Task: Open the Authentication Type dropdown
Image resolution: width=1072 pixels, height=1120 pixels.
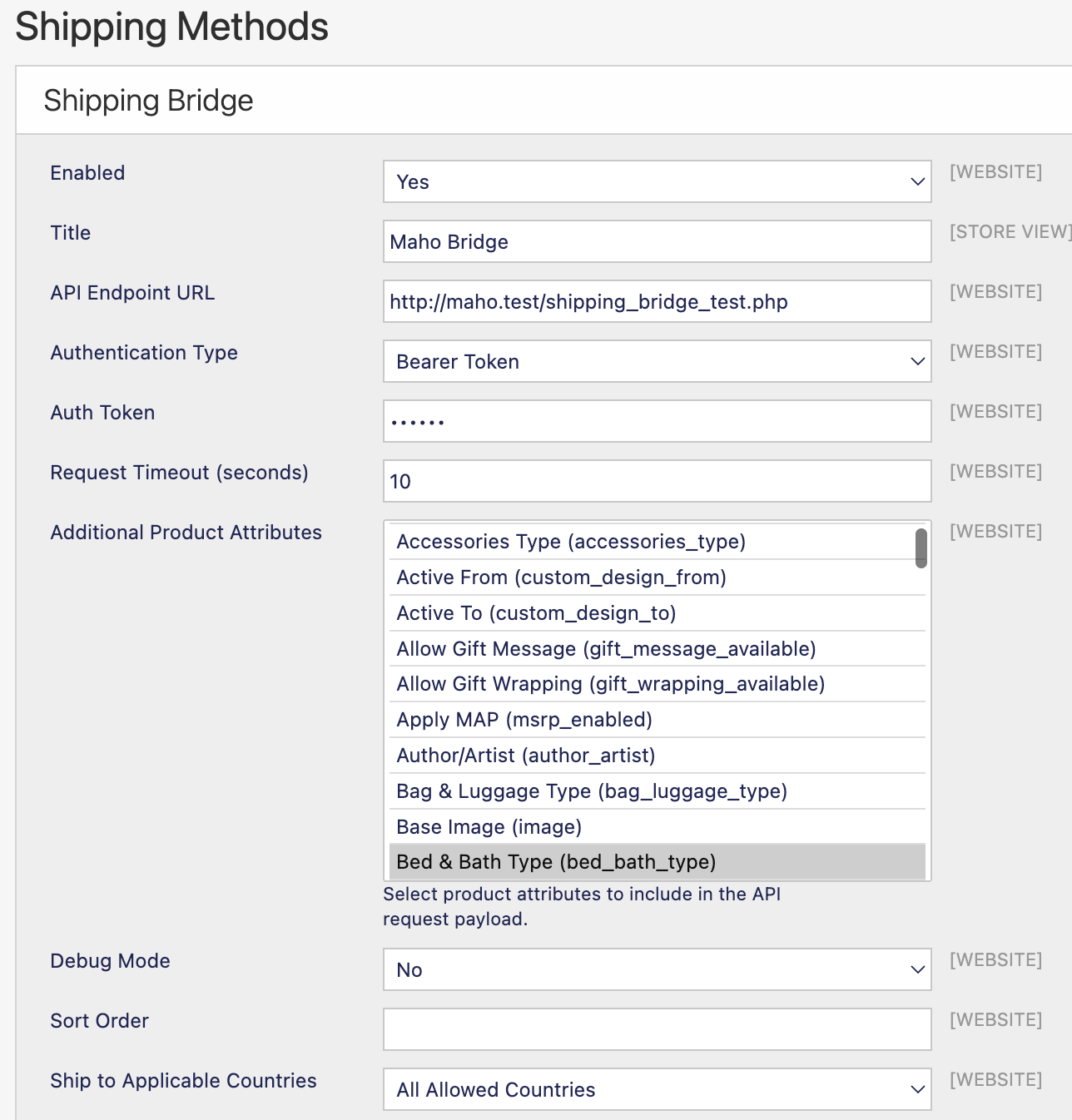Action: (657, 361)
